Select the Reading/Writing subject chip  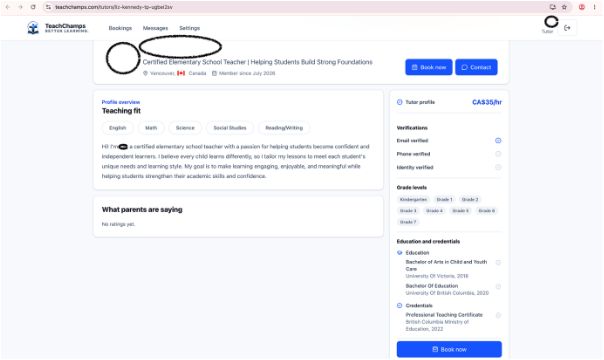(x=284, y=128)
